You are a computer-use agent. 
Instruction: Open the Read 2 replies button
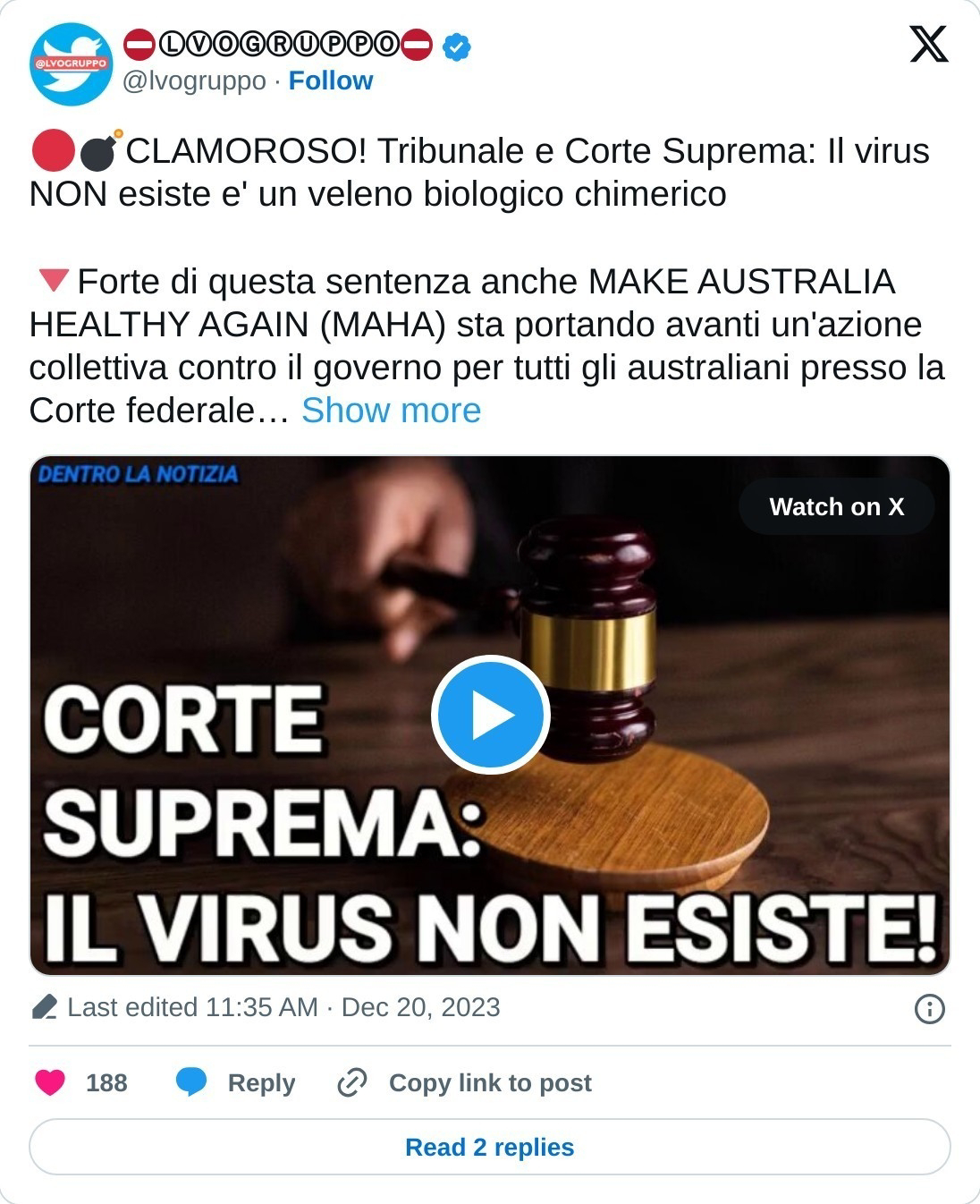[x=490, y=1147]
